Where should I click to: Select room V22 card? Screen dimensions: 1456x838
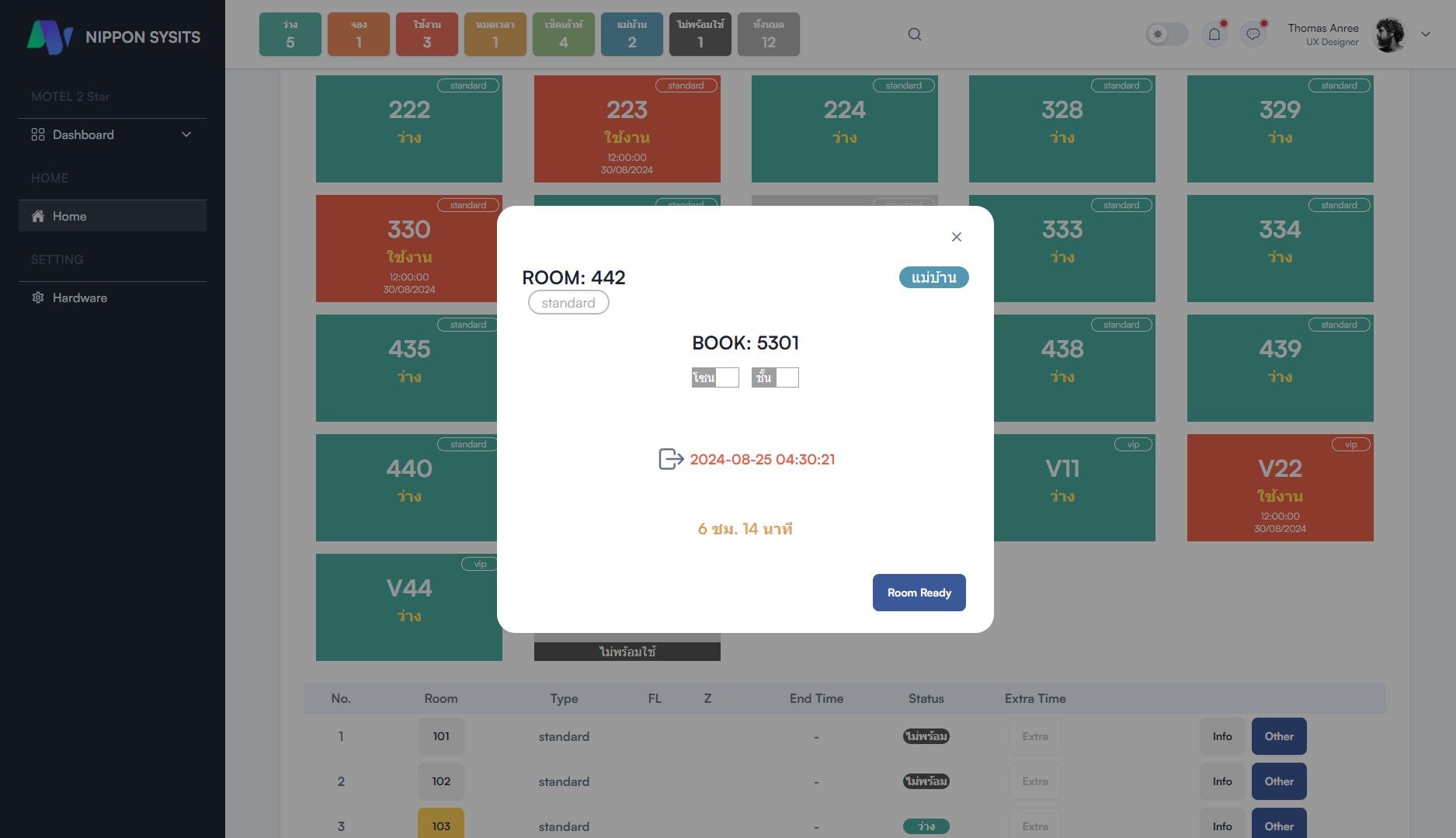point(1280,487)
